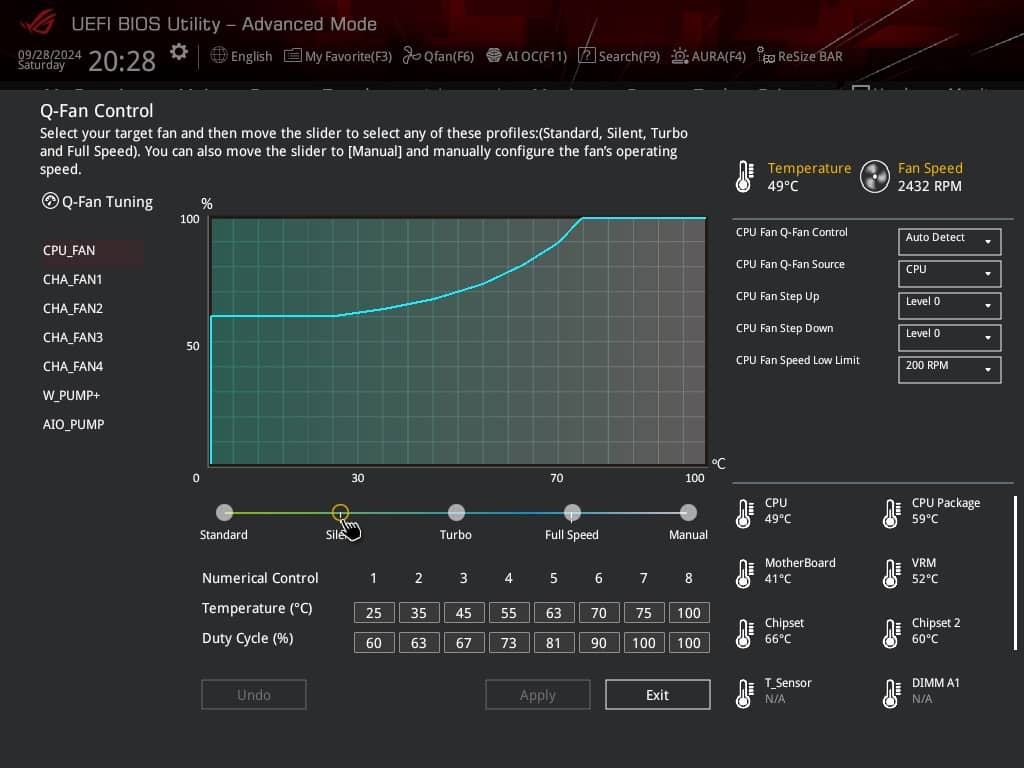The image size is (1024, 768).
Task: Open Search(F9) tool
Action: tap(618, 56)
